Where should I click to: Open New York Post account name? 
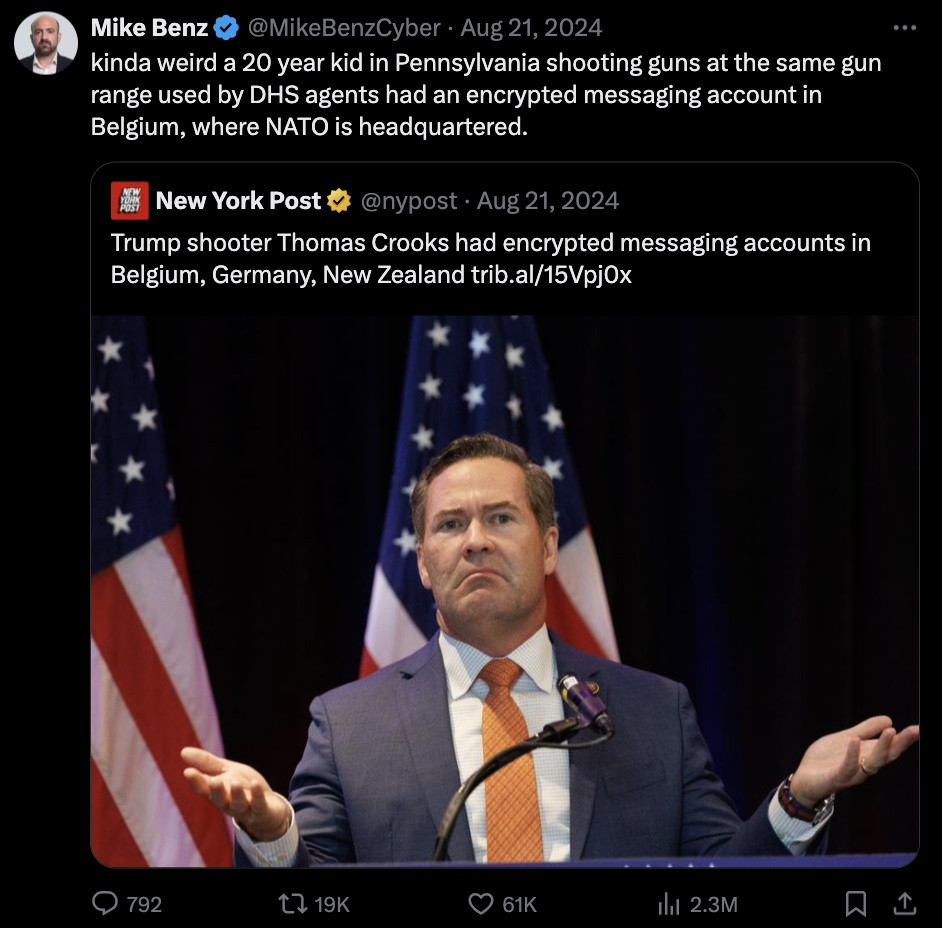tap(238, 201)
